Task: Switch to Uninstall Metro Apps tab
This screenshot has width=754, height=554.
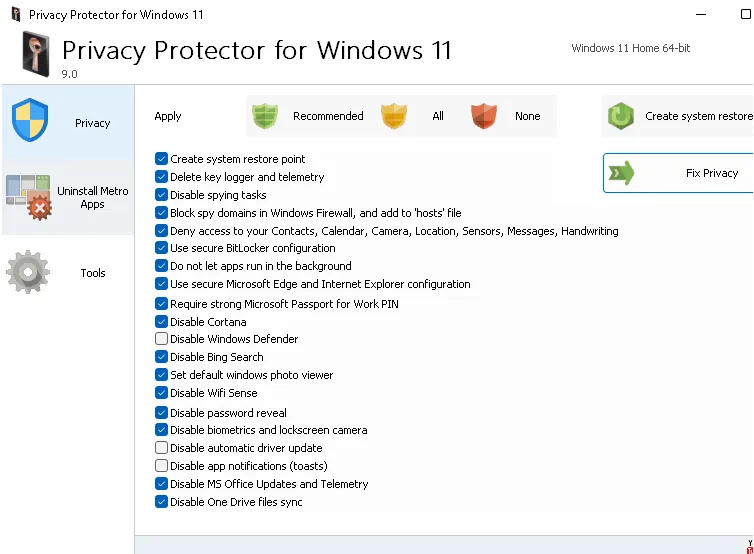Action: (92, 197)
